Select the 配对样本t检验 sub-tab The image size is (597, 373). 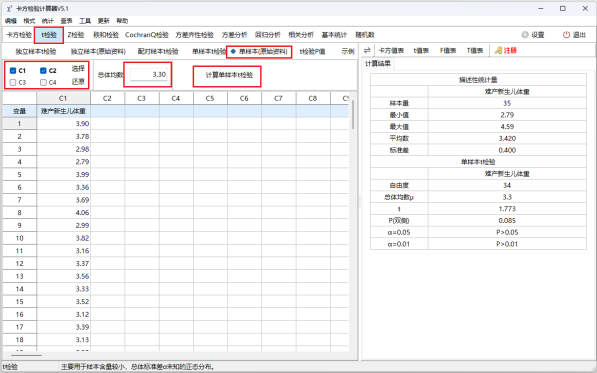(158, 51)
